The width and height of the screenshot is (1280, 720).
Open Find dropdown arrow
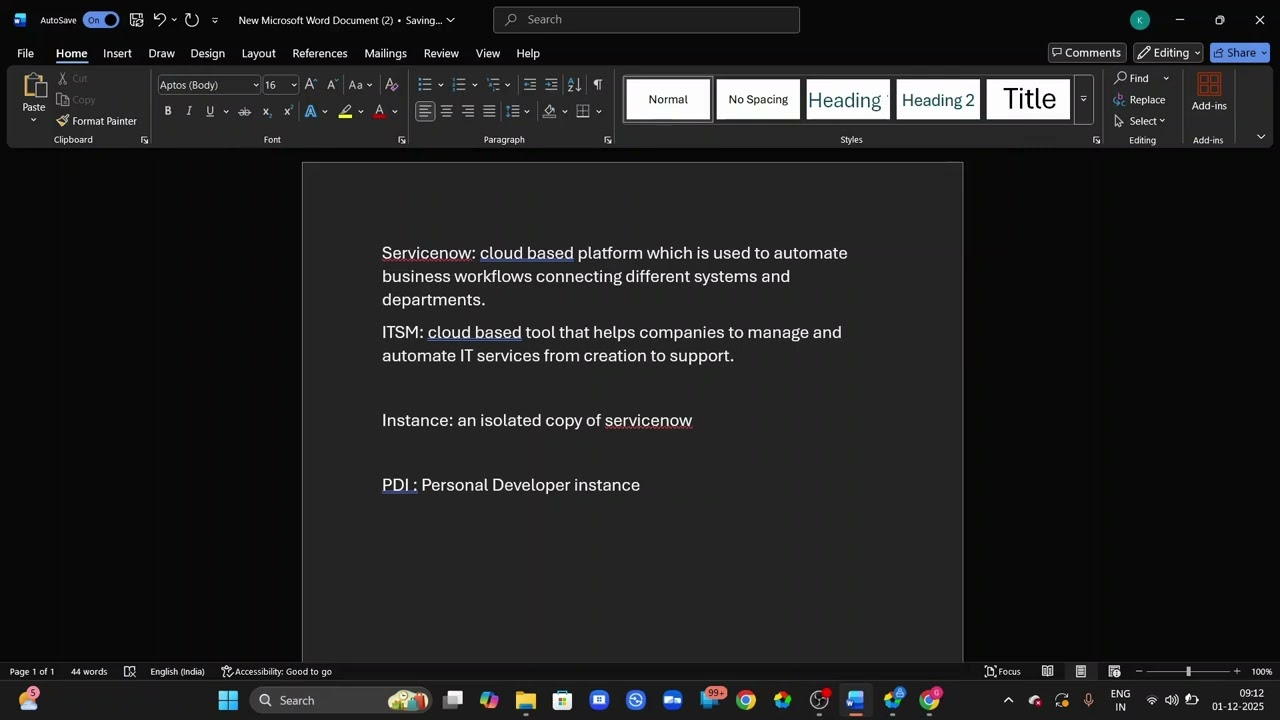[1165, 78]
